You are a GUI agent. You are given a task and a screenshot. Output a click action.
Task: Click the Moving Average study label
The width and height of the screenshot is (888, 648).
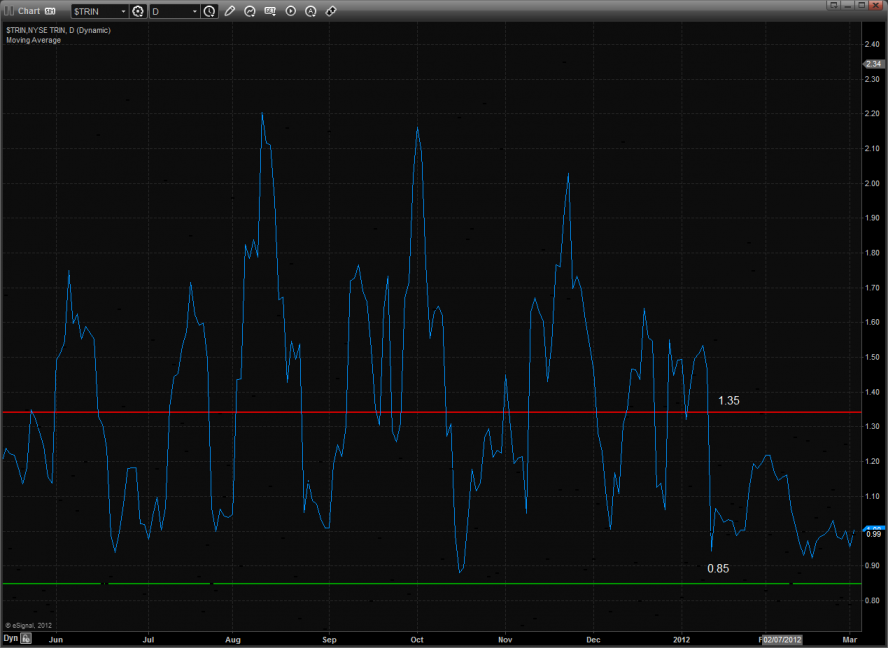(33, 40)
